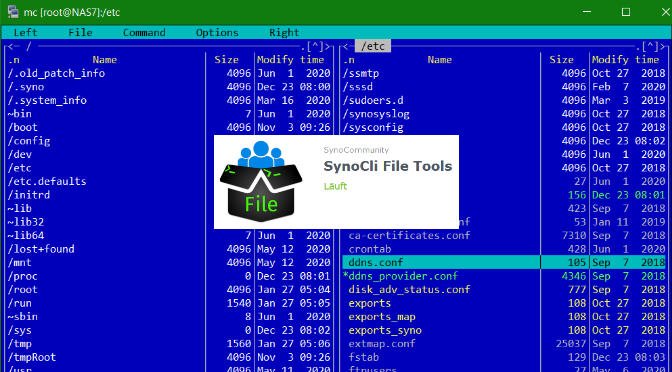Select the ~lib32 symlink entry
Viewport: 672px width, 372px height.
(25, 222)
